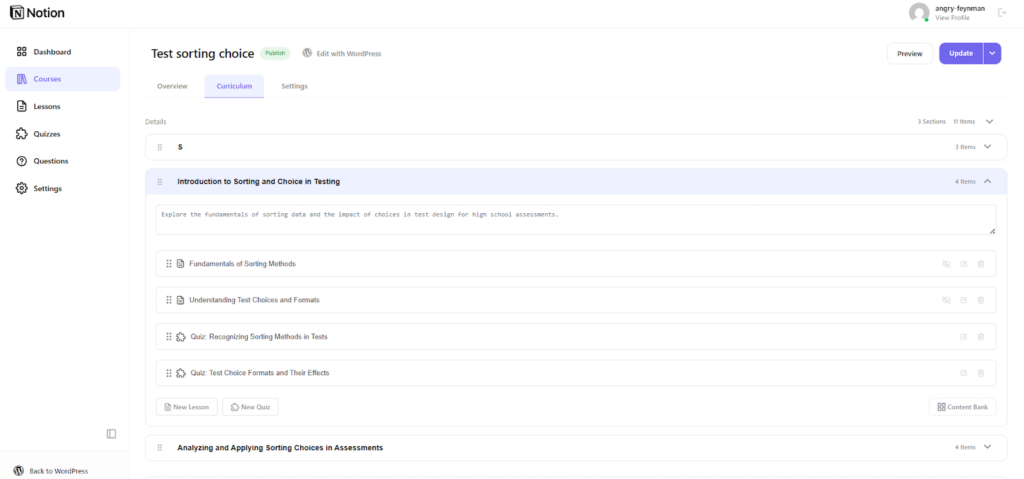Click the logout icon beside View Profile
The height and width of the screenshot is (479, 1024).
coord(1002,12)
